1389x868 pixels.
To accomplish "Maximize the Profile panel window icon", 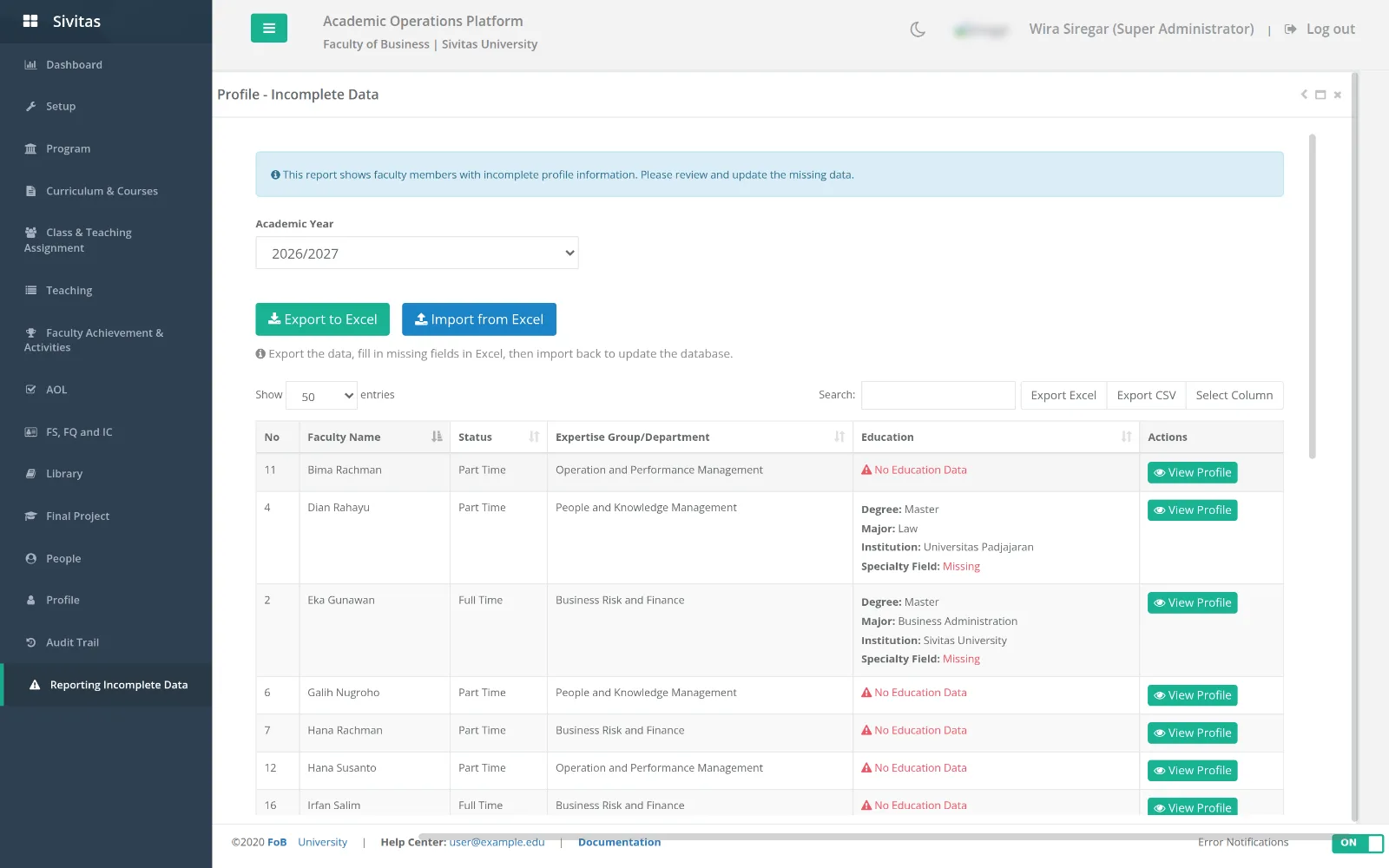I will (x=1320, y=95).
